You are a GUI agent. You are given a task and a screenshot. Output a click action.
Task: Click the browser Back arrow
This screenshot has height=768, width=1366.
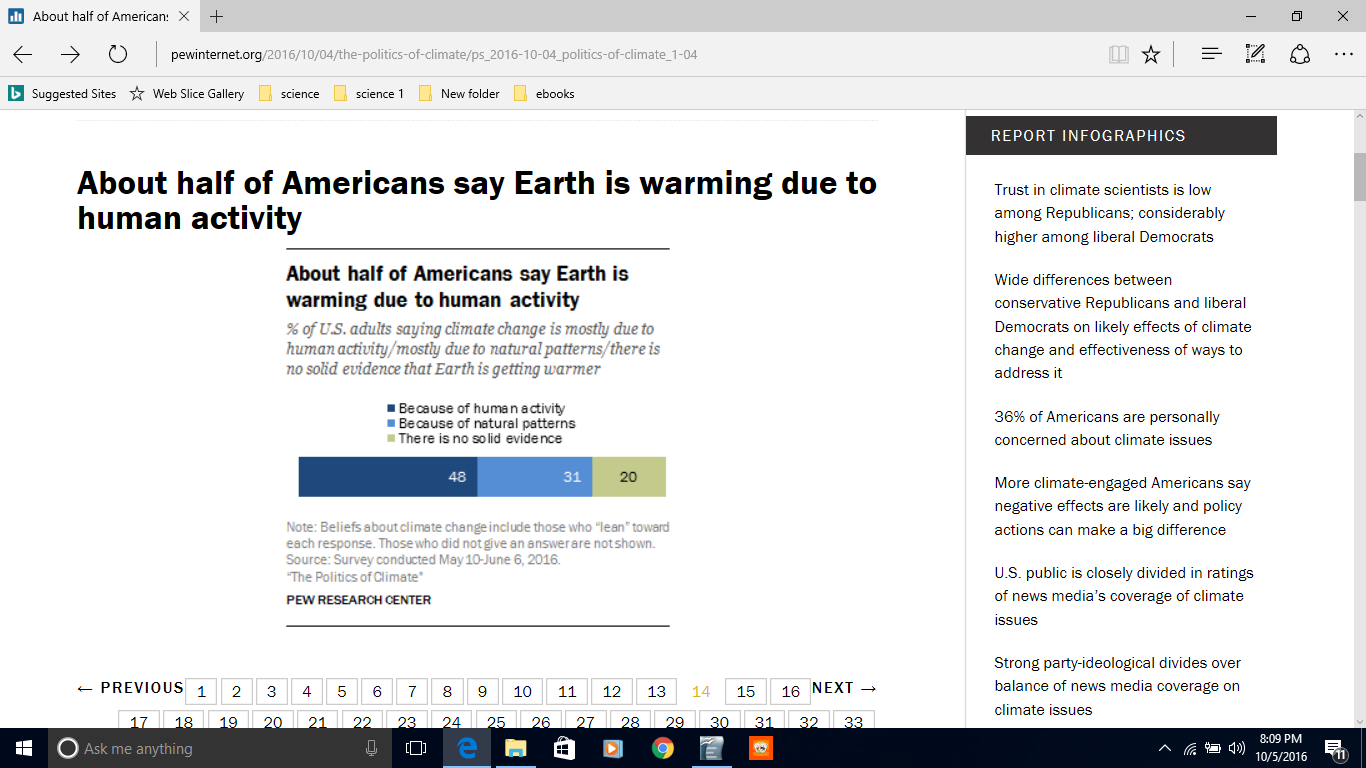[22, 54]
